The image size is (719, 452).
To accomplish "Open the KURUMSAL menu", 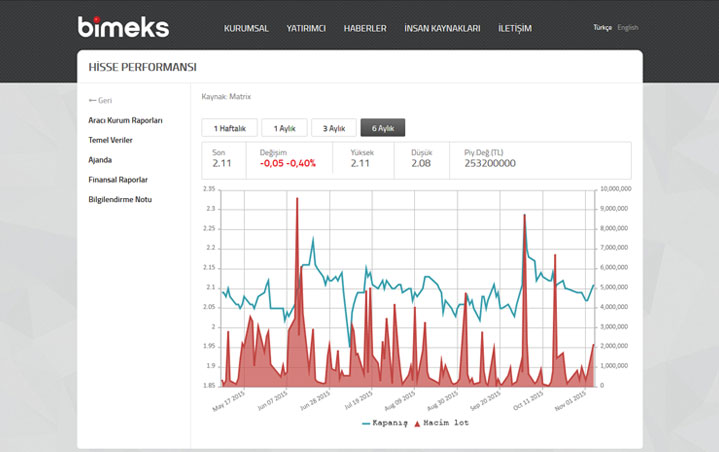I will point(246,28).
